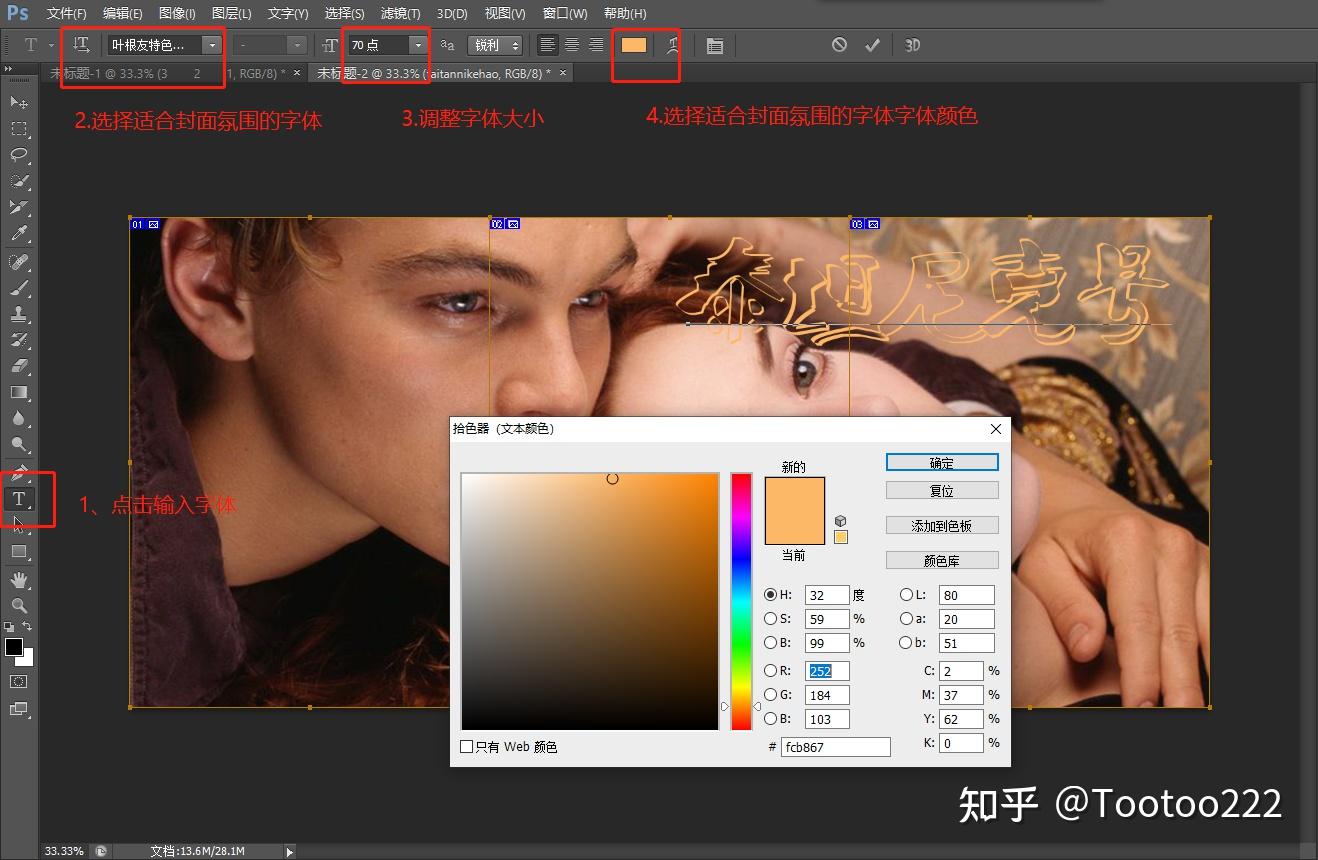This screenshot has height=860, width=1318.
Task: Open the anti-aliasing 锐利 dropdown
Action: coord(496,45)
